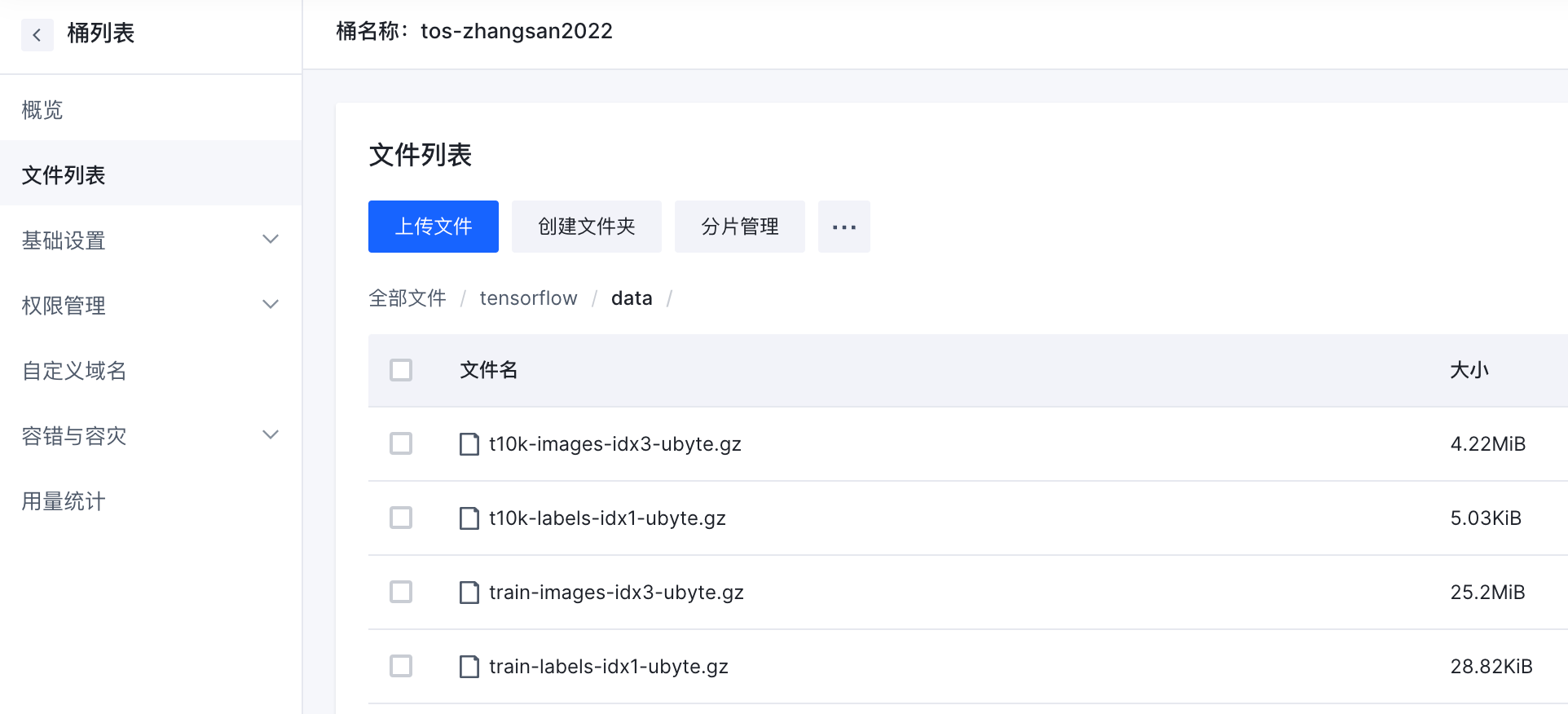Tick the checkbox for train-labels-idx1-ubyte.gz
Image resolution: width=1568 pixels, height=714 pixels.
[x=401, y=667]
